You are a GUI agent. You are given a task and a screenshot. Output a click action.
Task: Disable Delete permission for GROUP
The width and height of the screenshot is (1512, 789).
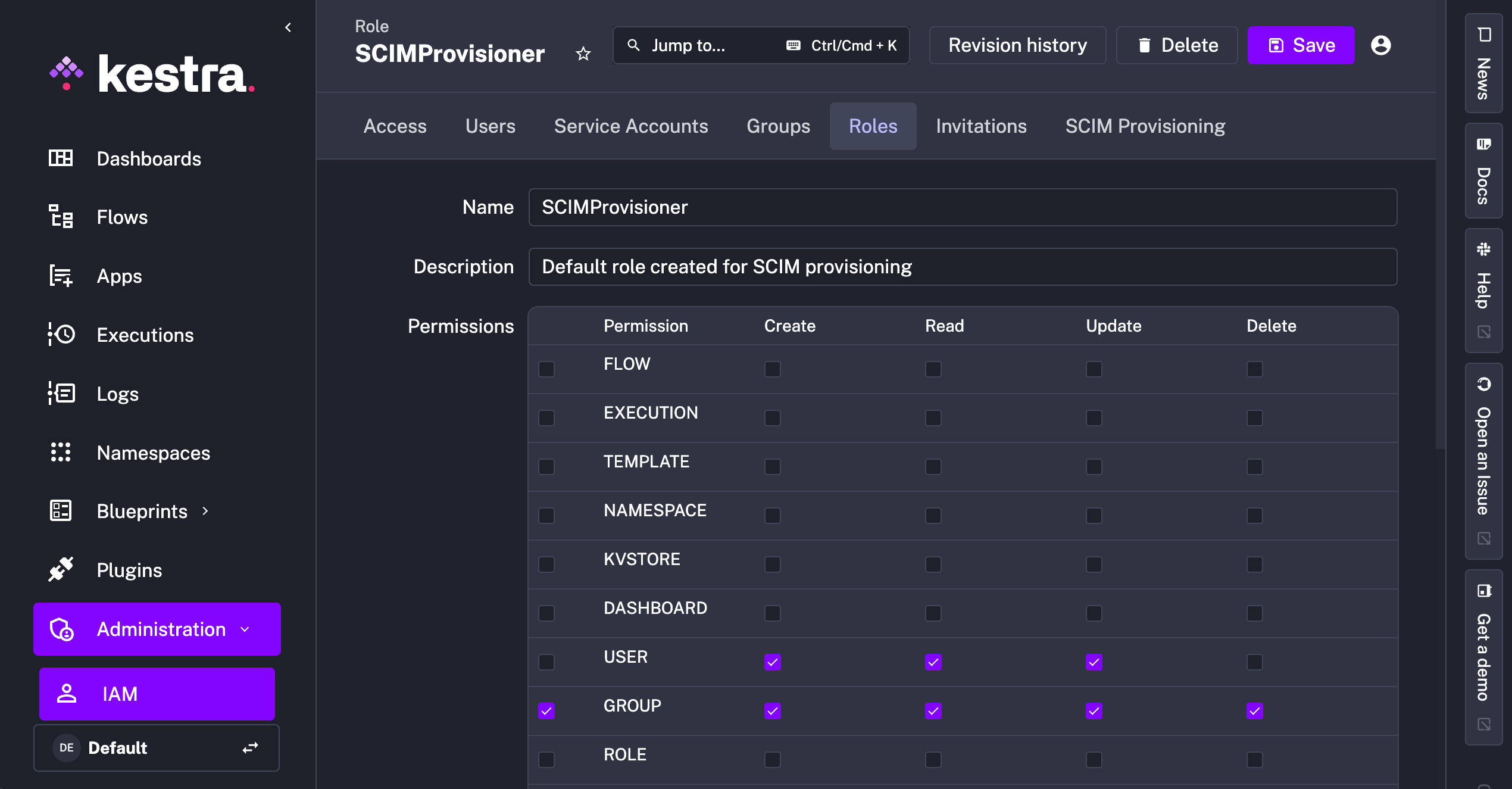pos(1255,710)
